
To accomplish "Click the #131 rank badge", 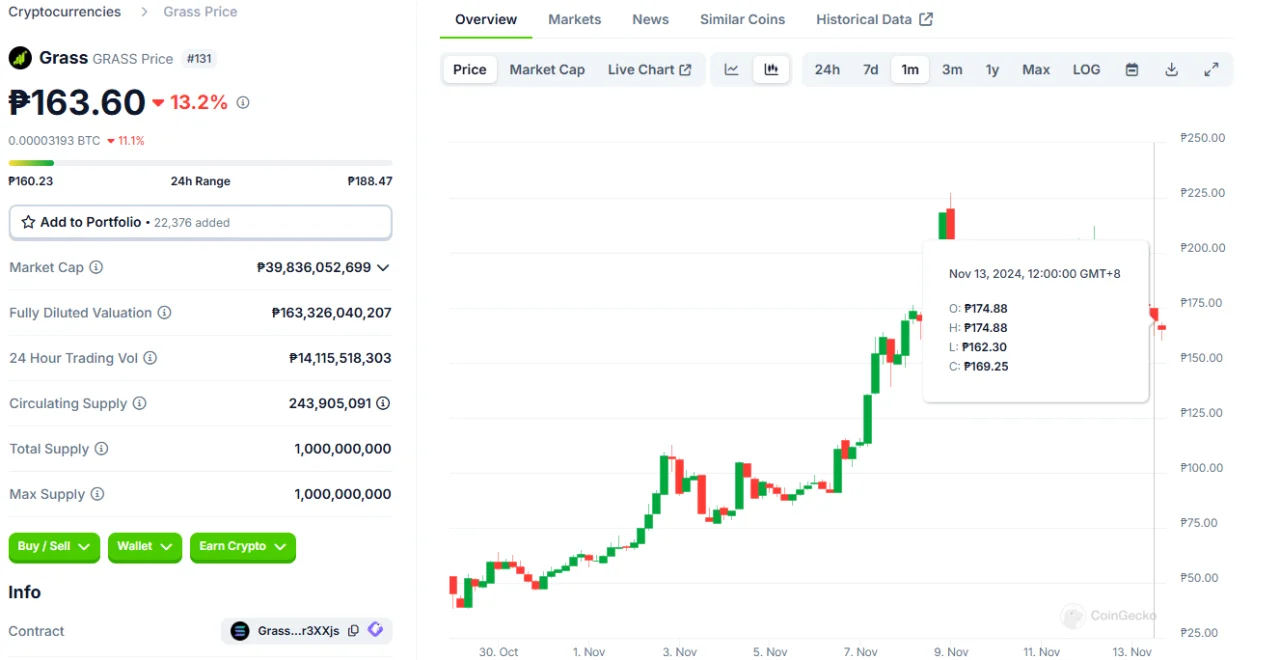I will (x=199, y=59).
